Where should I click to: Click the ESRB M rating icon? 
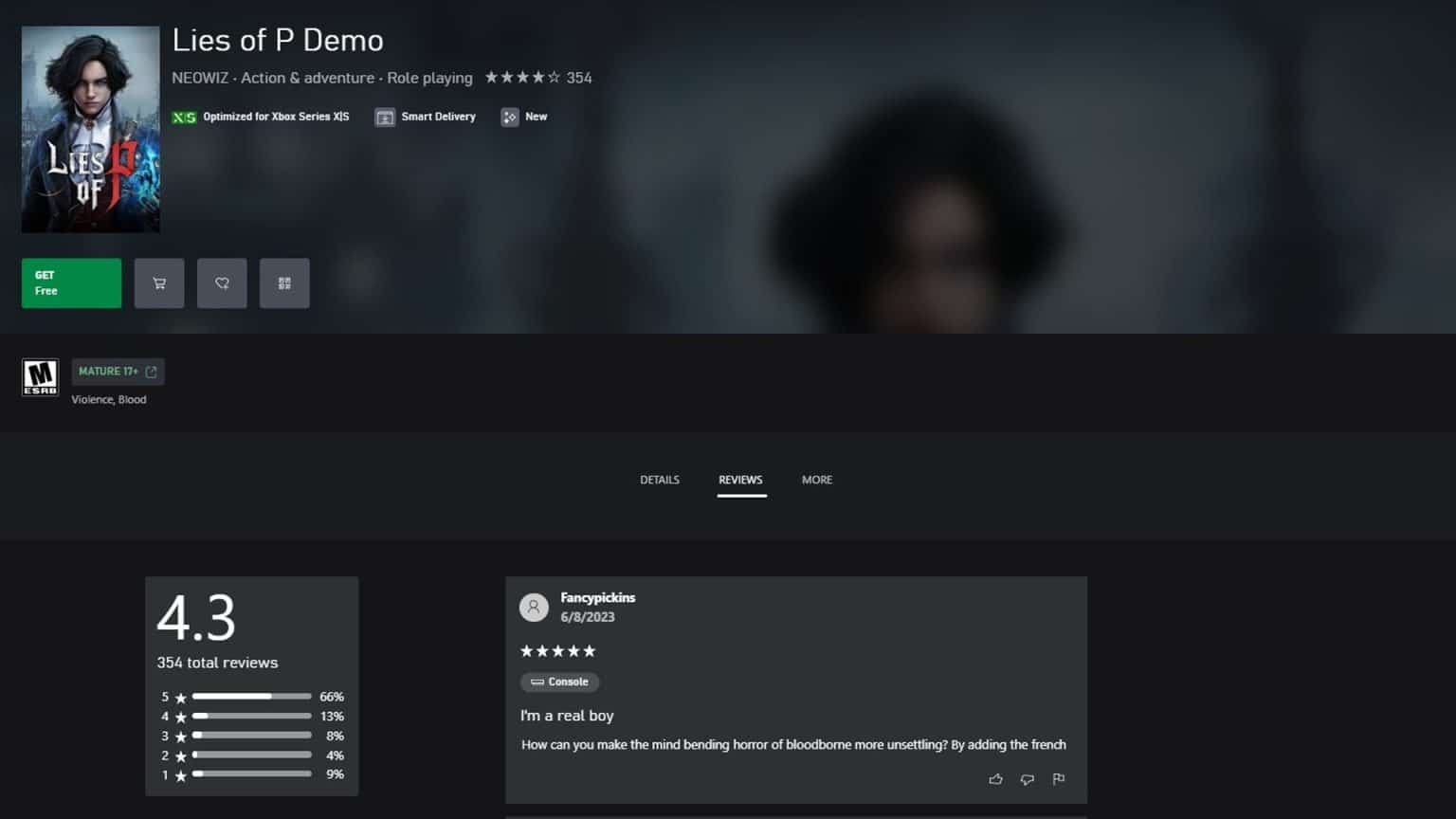pyautogui.click(x=40, y=377)
